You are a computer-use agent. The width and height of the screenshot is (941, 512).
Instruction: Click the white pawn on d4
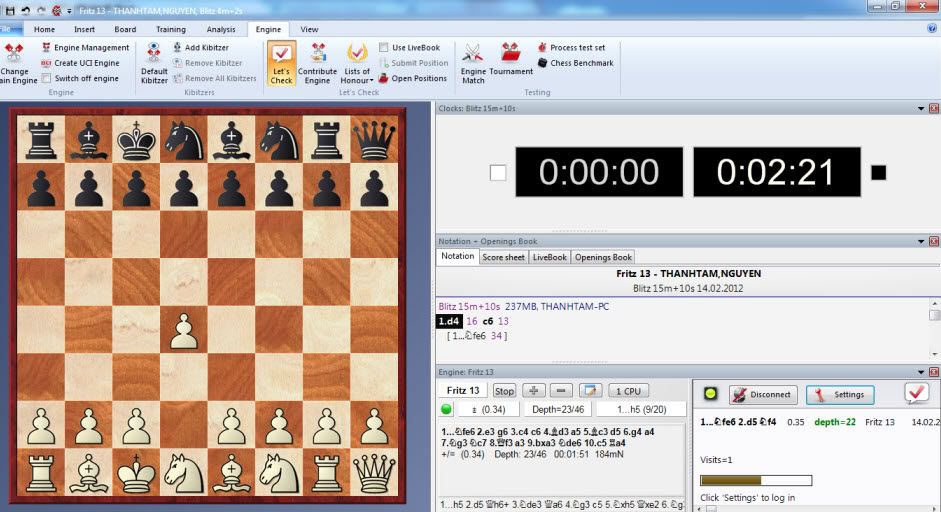tap(184, 330)
